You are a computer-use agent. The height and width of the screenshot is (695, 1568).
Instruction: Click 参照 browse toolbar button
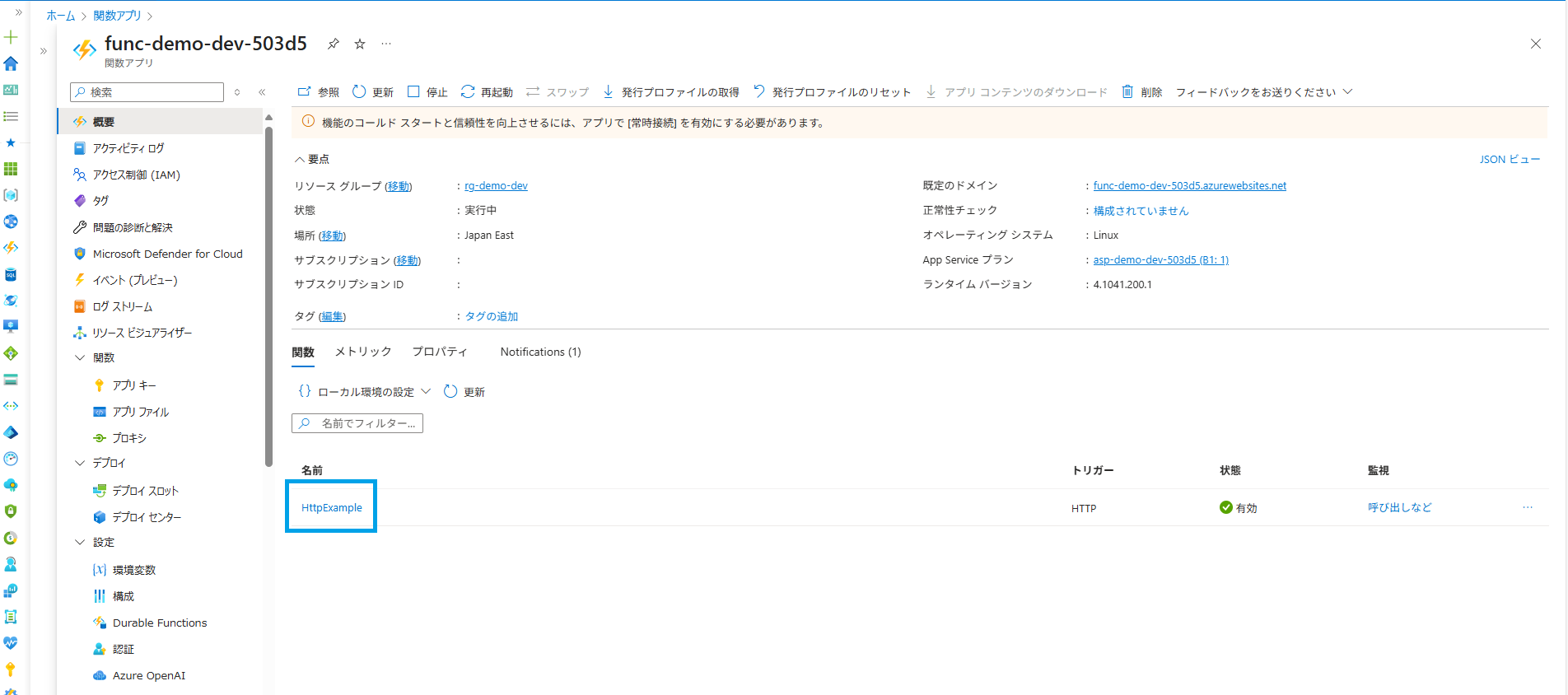(x=318, y=92)
